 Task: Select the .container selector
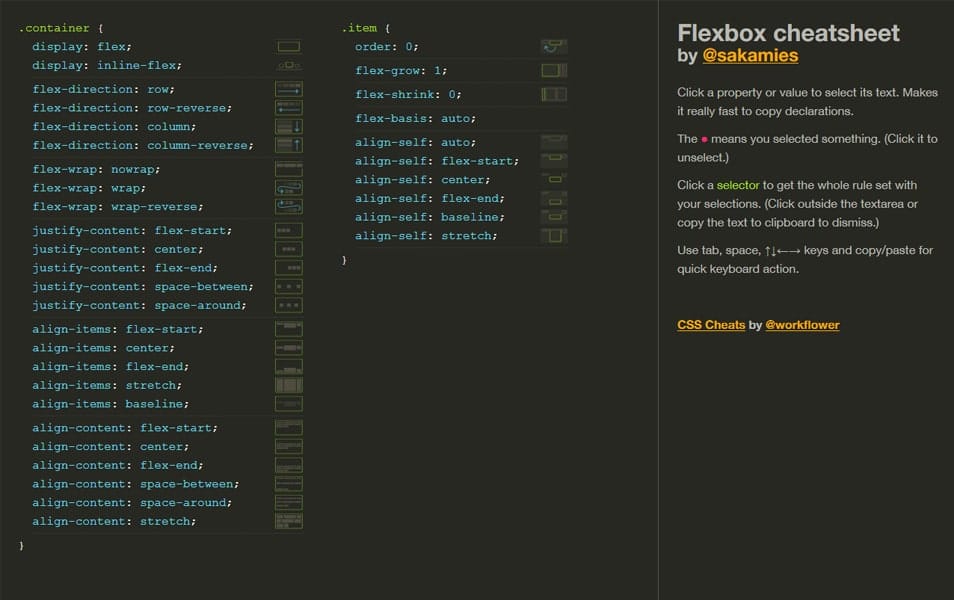point(54,27)
